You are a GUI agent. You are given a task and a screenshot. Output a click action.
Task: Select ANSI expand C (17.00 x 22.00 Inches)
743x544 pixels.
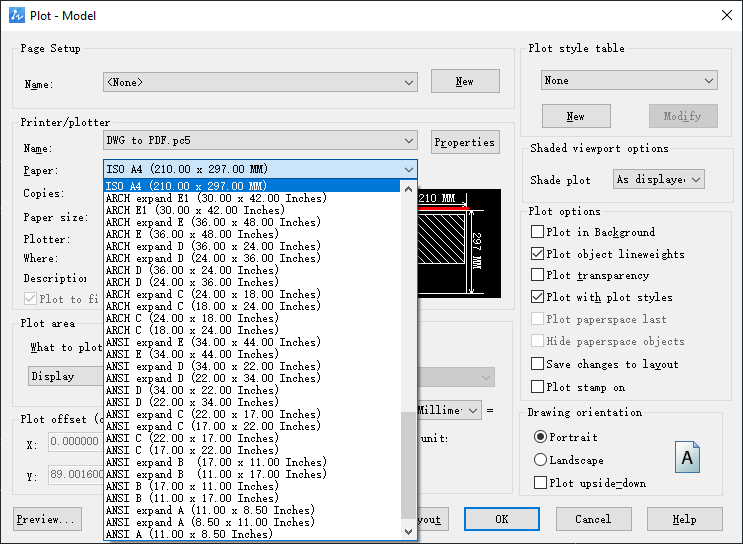point(252,426)
